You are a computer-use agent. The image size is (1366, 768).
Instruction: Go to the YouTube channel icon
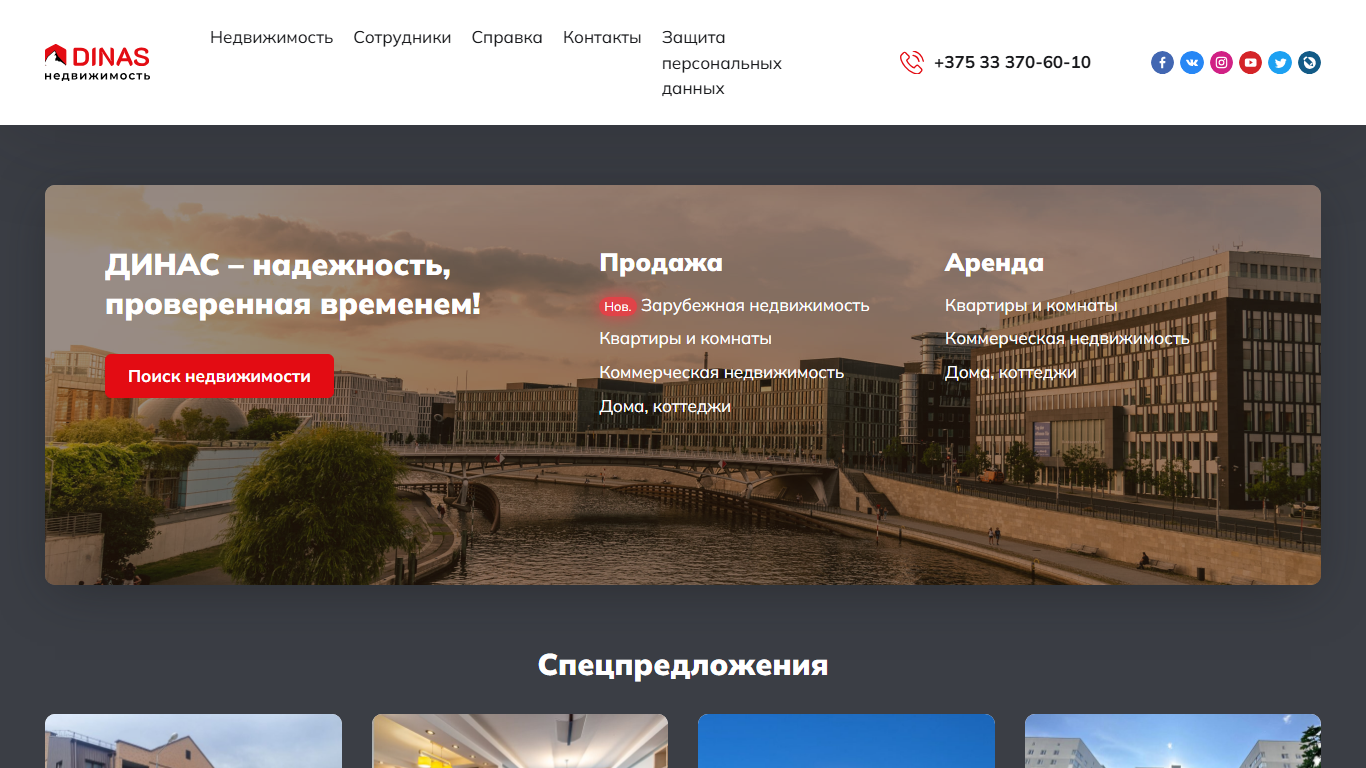[x=1250, y=63]
